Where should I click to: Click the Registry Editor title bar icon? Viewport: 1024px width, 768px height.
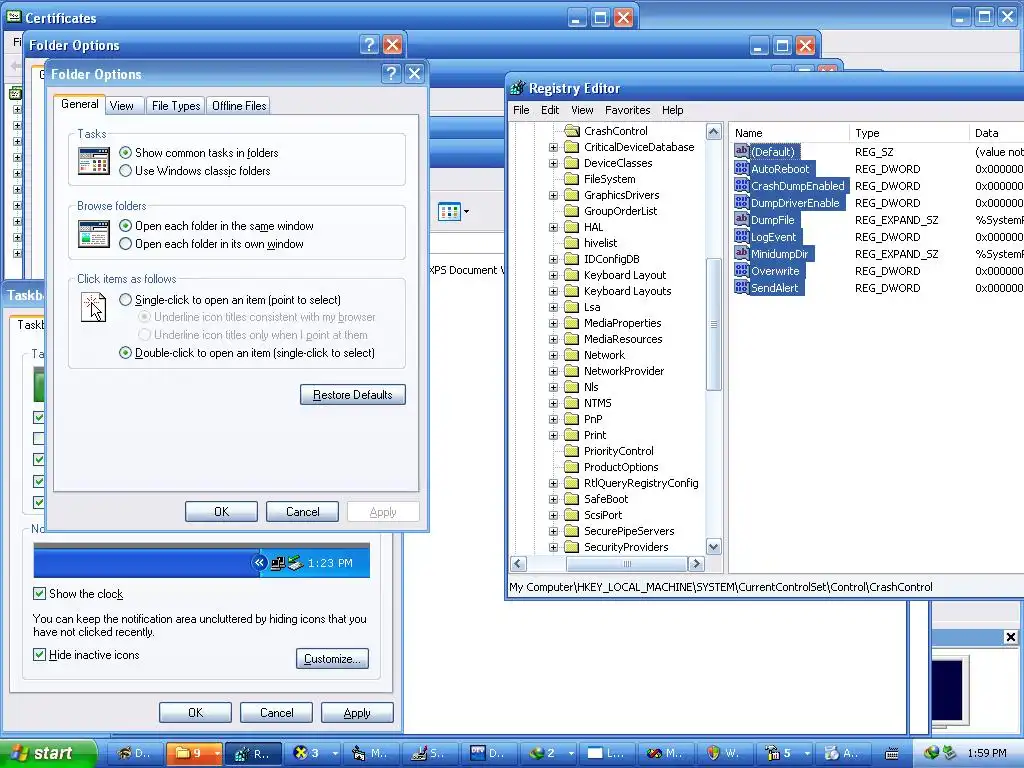518,88
